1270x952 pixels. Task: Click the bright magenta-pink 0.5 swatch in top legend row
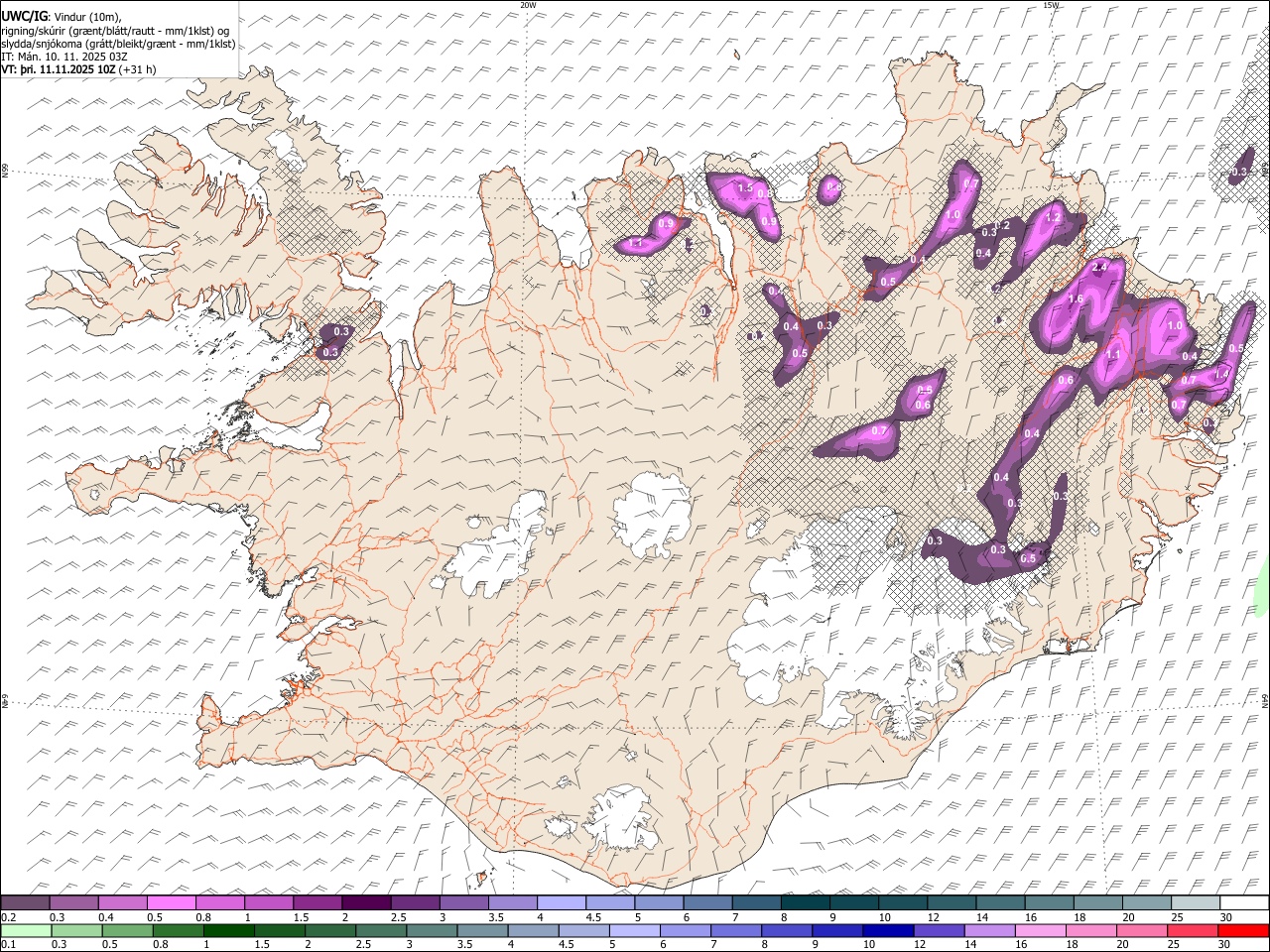tap(171, 903)
